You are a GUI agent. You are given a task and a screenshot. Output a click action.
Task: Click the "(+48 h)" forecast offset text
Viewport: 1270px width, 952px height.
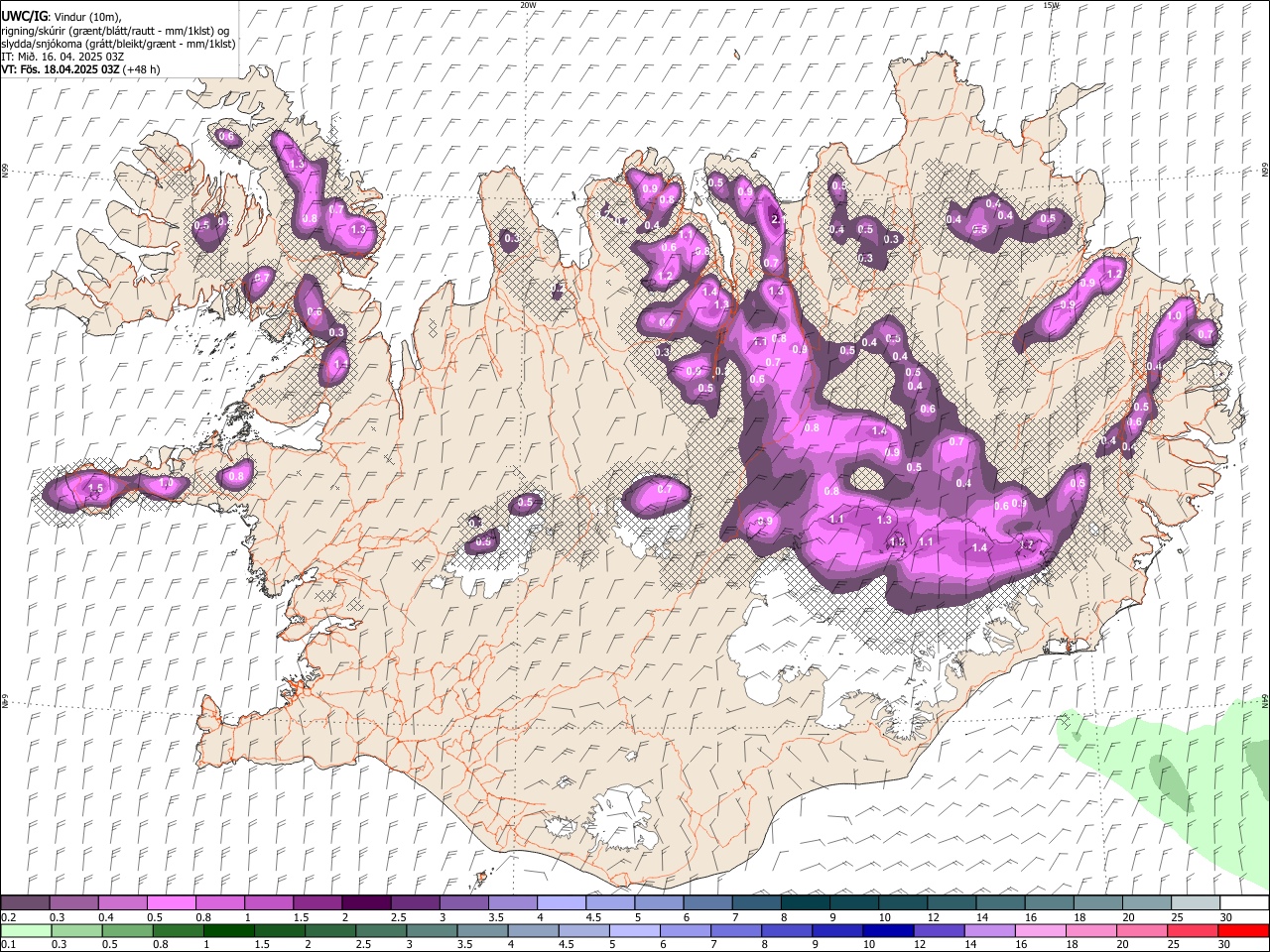(142, 69)
